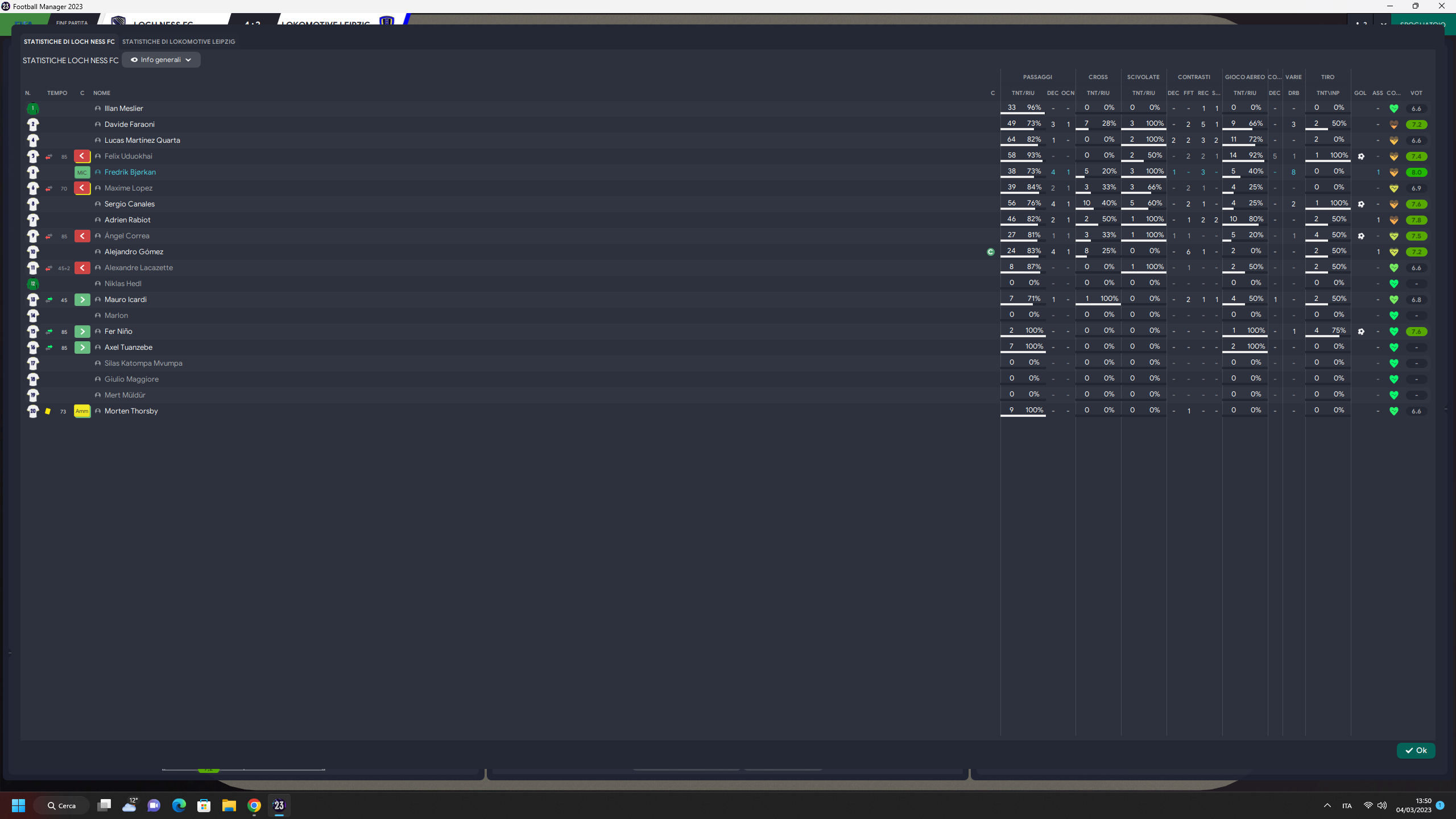Click the ITA language indicator in system tray
The image size is (1456, 819).
[x=1347, y=805]
